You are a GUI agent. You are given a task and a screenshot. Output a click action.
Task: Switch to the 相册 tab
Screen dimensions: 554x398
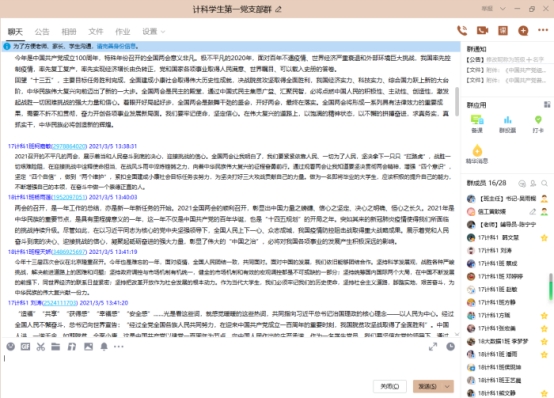[x=69, y=32]
